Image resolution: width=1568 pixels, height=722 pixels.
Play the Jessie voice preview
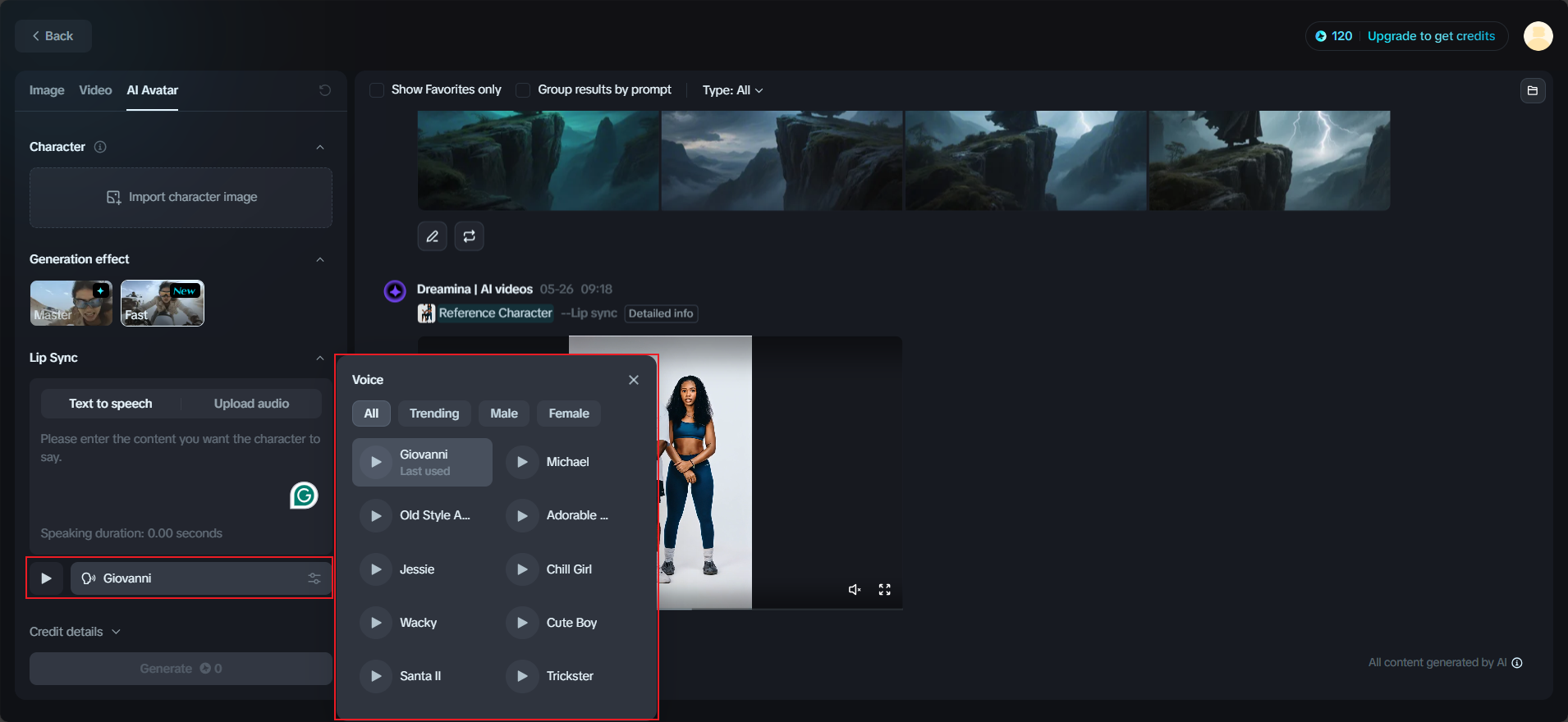[376, 569]
